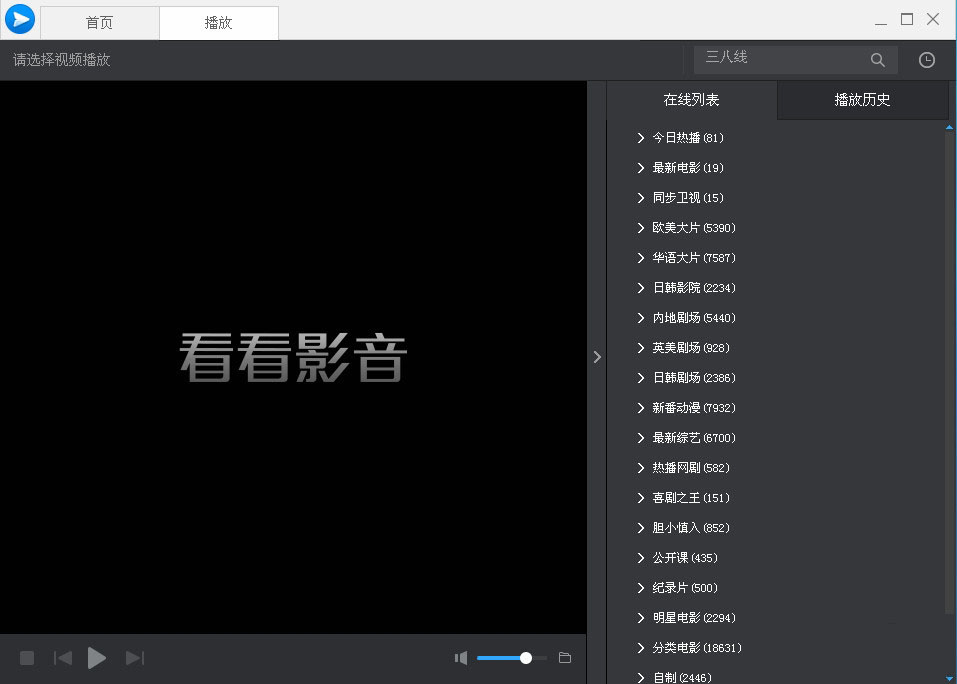The width and height of the screenshot is (957, 684).
Task: Expand the 今日热播 chevron
Action: pyautogui.click(x=640, y=138)
